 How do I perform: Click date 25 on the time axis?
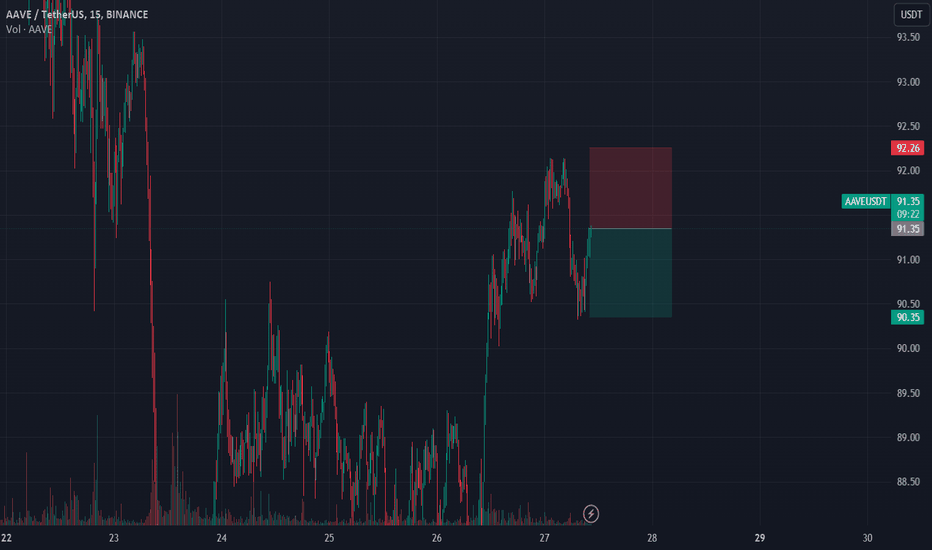click(329, 538)
